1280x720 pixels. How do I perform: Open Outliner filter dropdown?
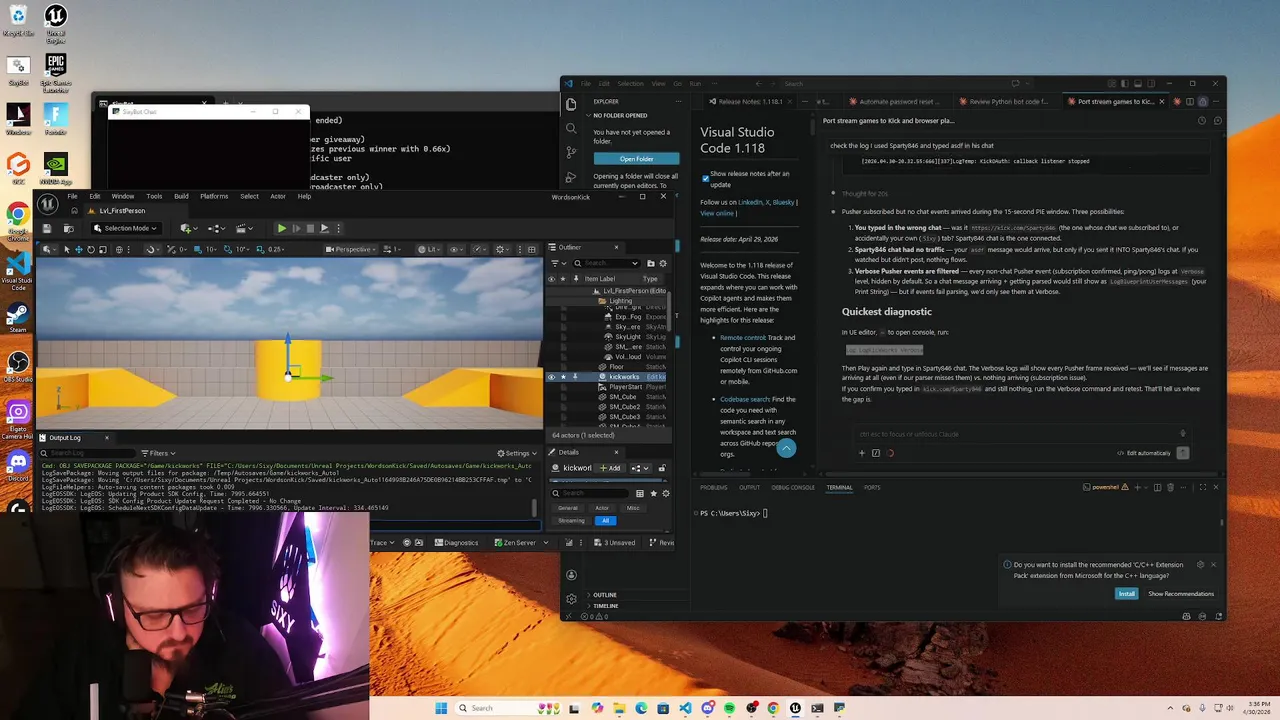[558, 263]
